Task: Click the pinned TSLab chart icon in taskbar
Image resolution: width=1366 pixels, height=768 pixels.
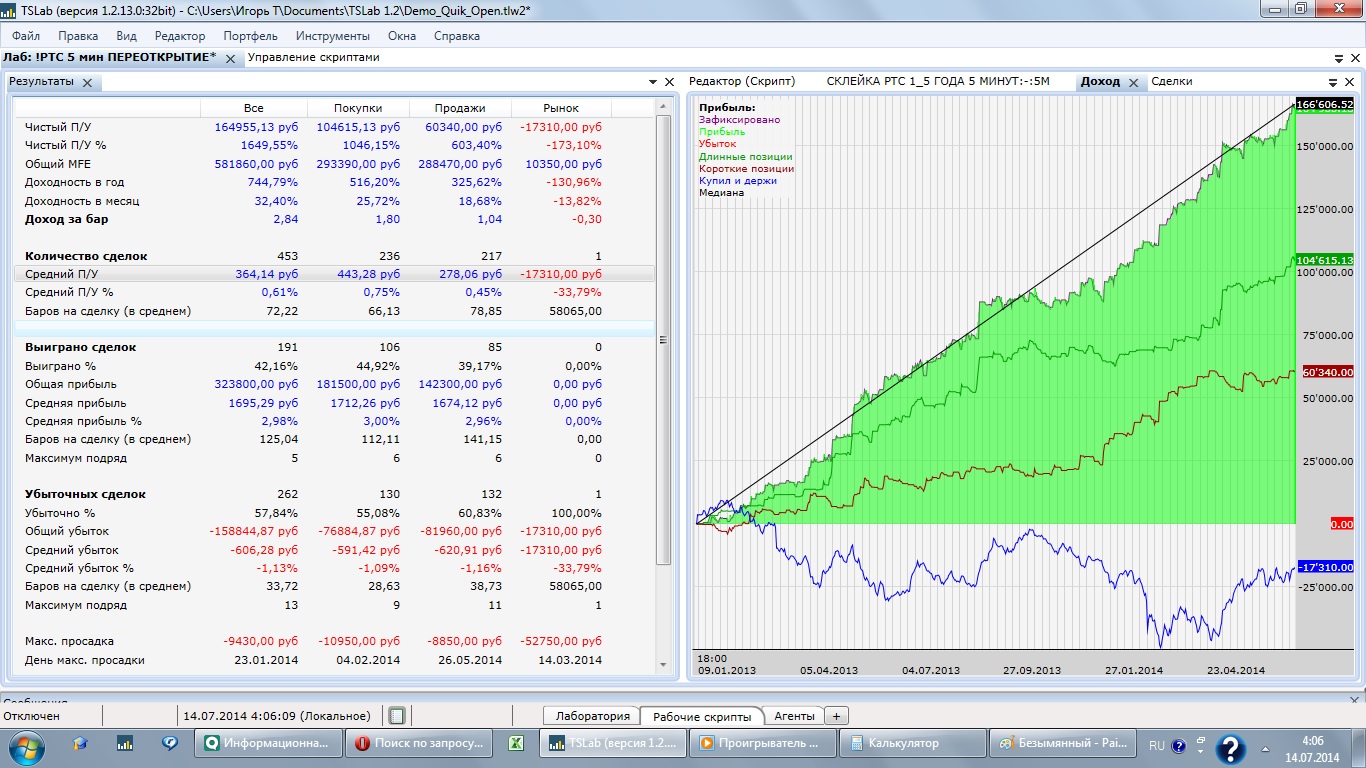Action: (x=125, y=744)
